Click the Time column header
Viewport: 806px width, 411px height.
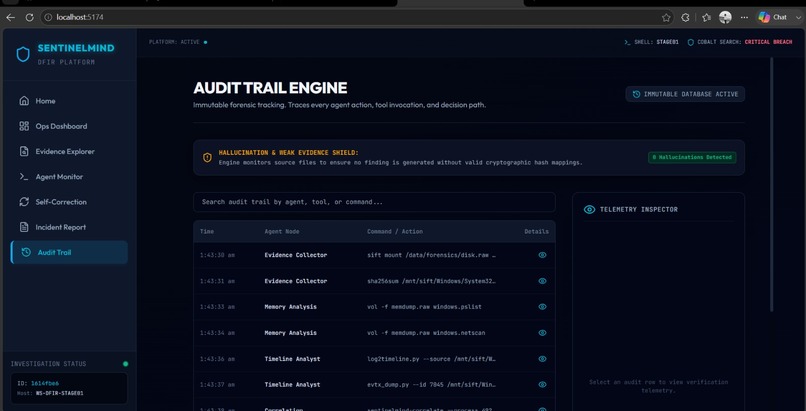207,232
